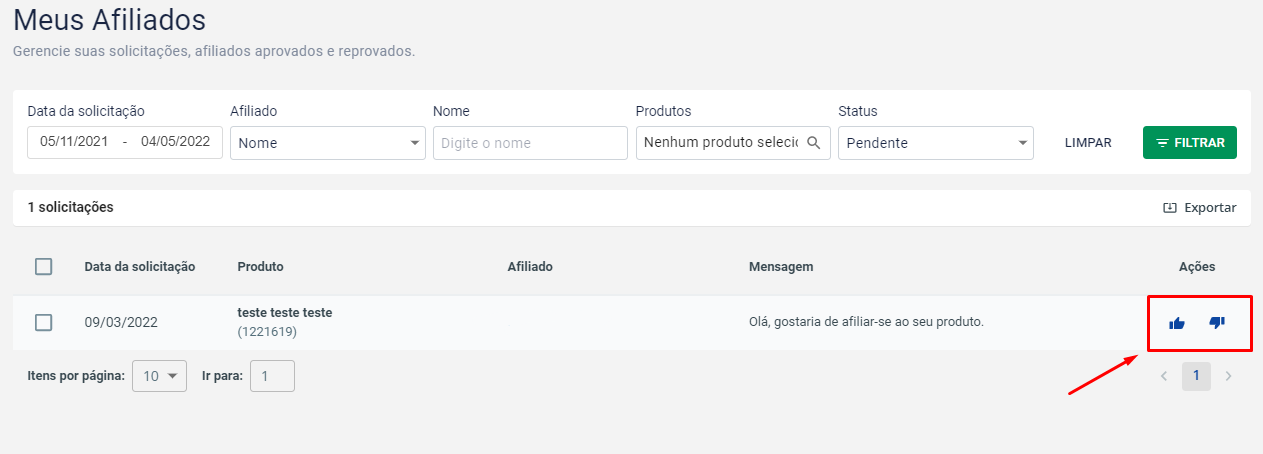
Task: Go to next page with right chevron
Action: pos(1228,376)
